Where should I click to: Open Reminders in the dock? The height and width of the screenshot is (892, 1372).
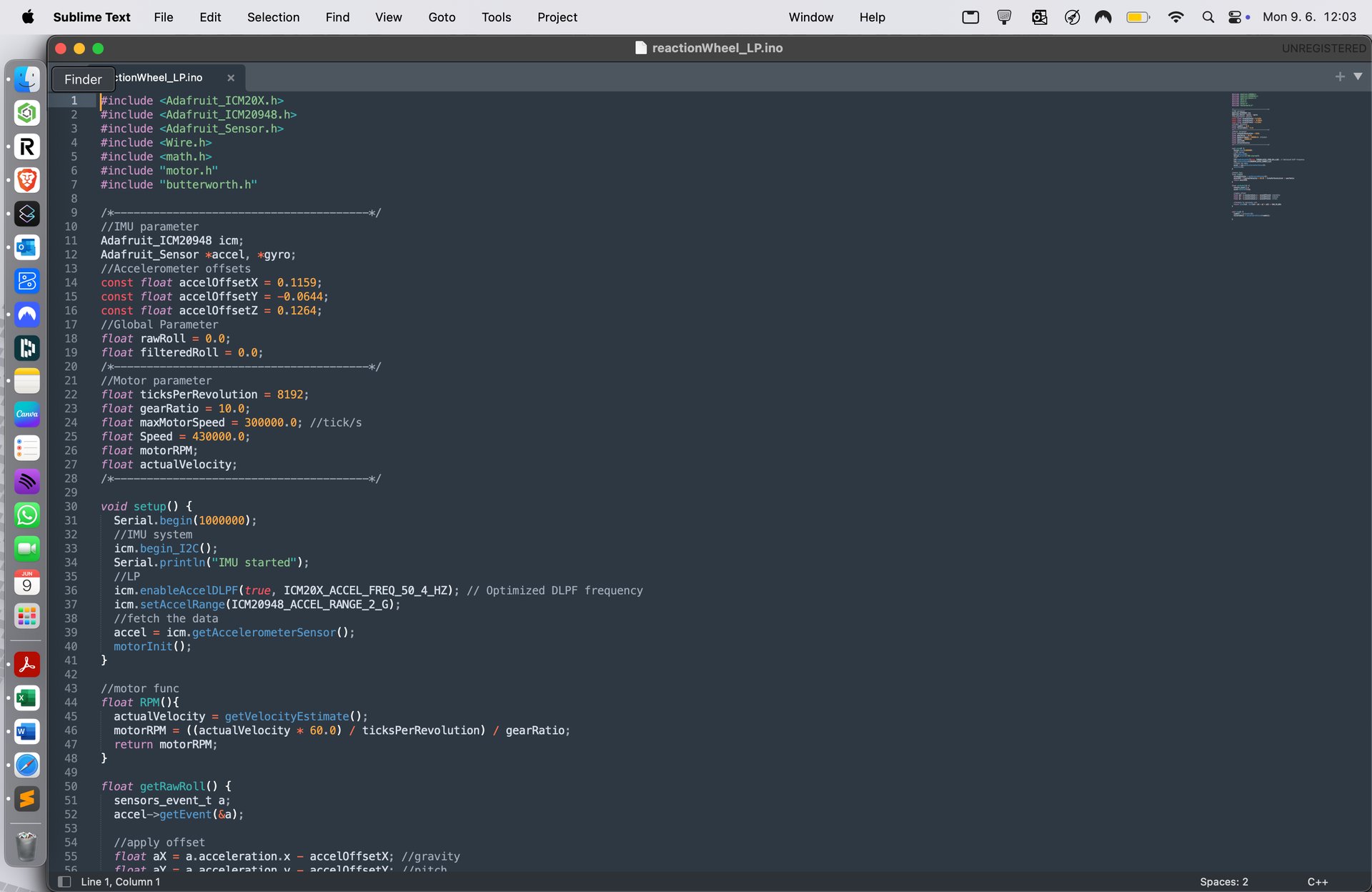coord(27,448)
